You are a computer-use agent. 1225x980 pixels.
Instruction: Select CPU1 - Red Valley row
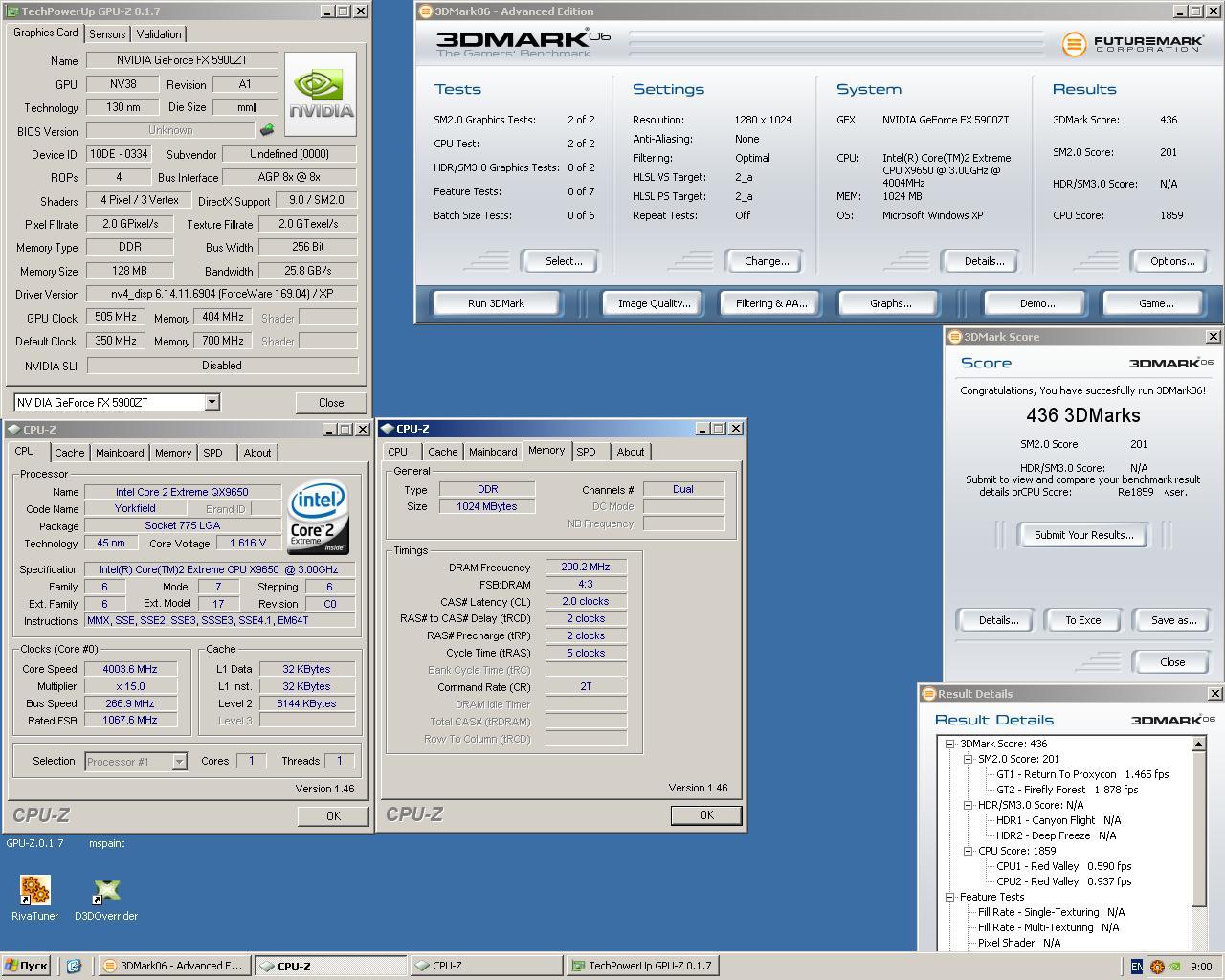1063,866
